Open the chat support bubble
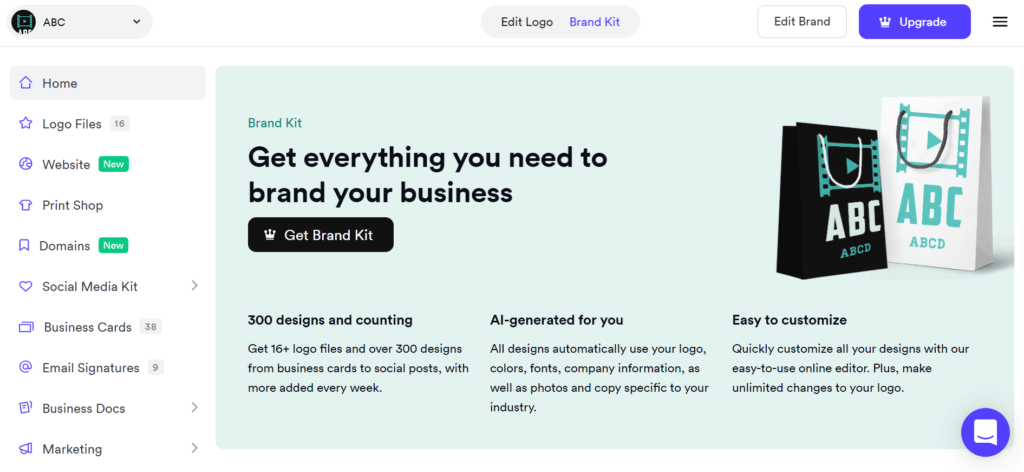Viewport: 1024px width, 472px height. [985, 432]
